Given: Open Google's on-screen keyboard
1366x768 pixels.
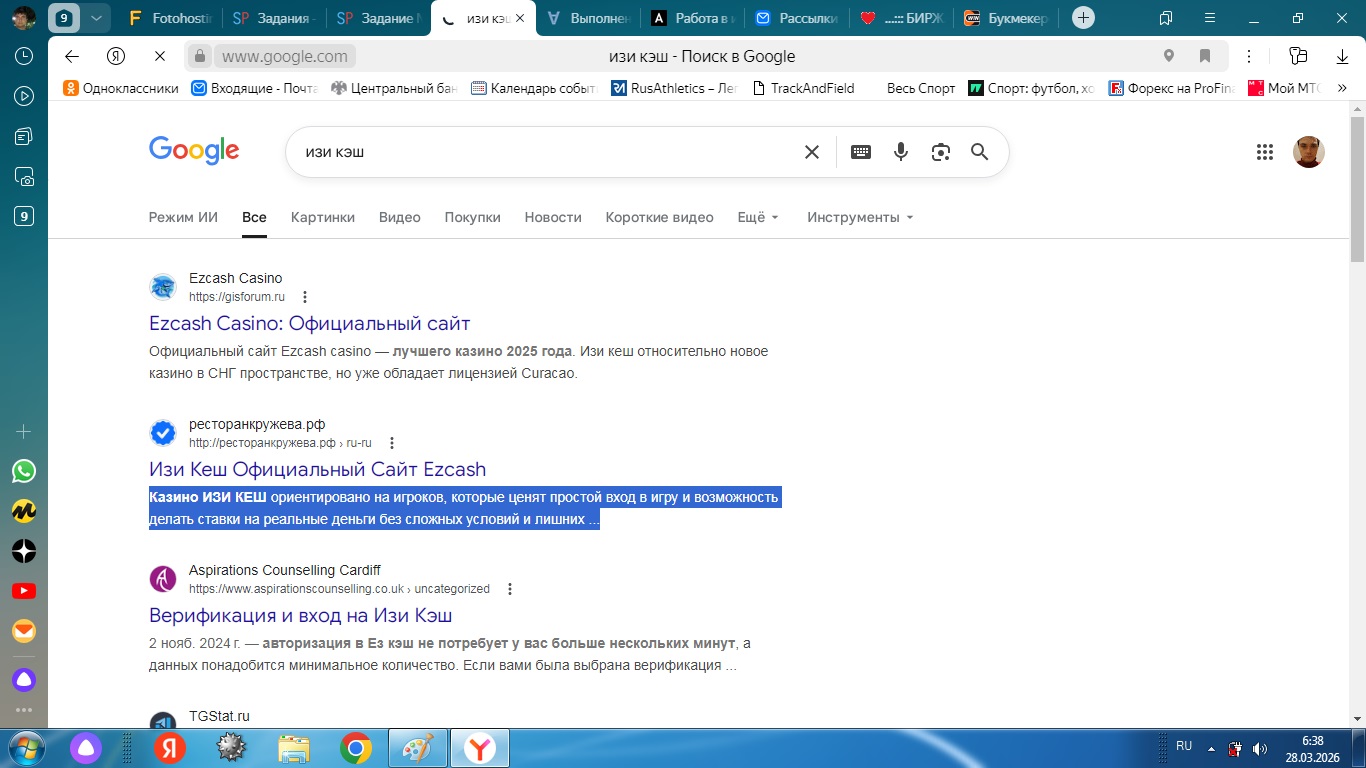Looking at the screenshot, I should pos(861,152).
